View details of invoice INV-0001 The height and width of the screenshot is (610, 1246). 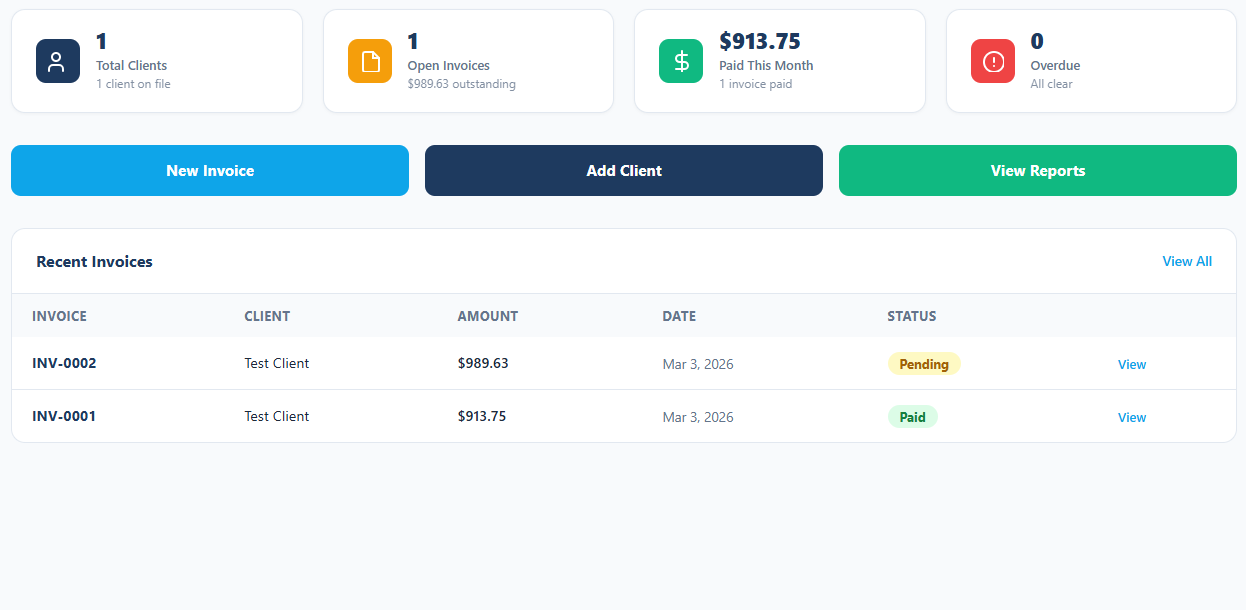[1131, 417]
